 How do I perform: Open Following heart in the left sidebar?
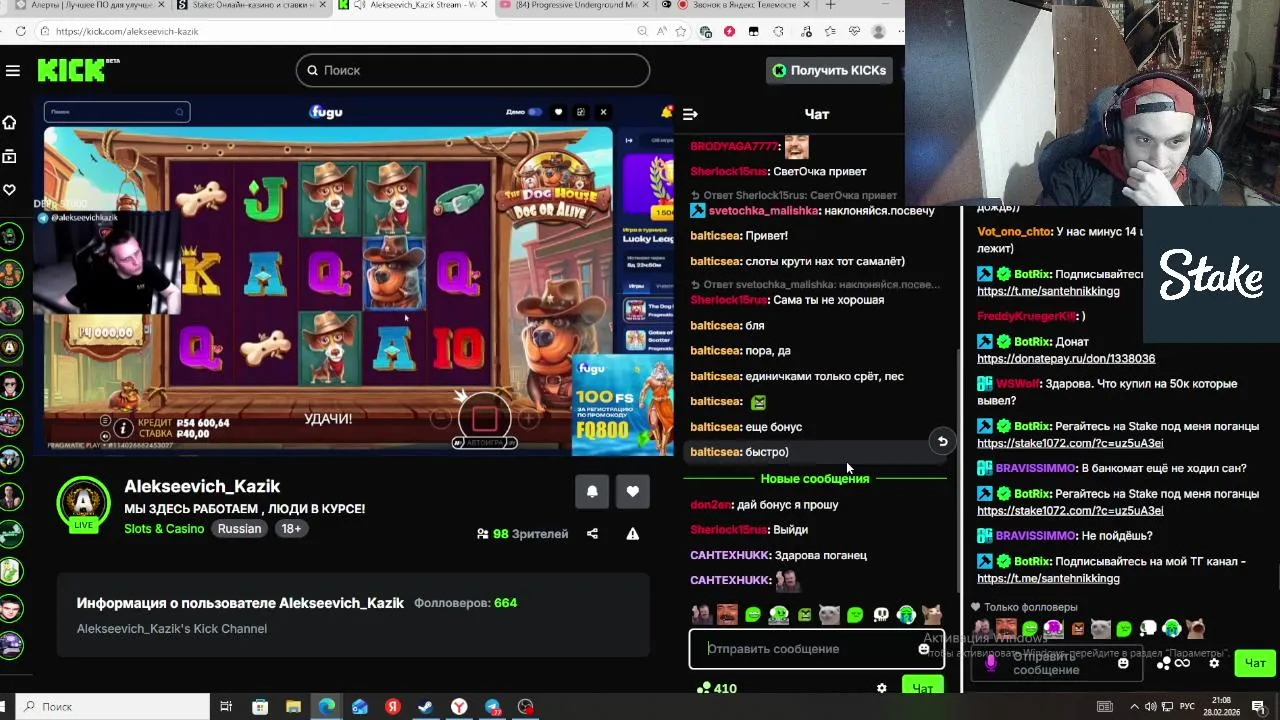point(10,190)
